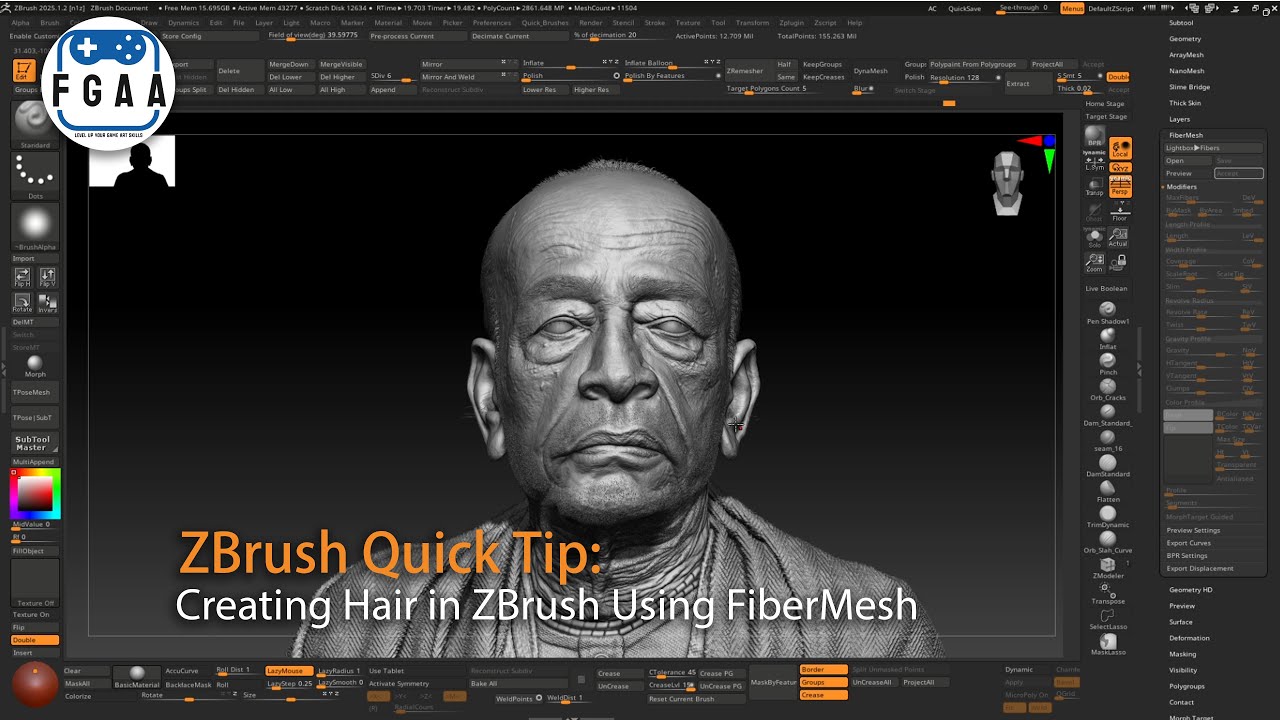Screen dimensions: 1280x720
Task: Open the Texture menu
Action: coord(687,22)
